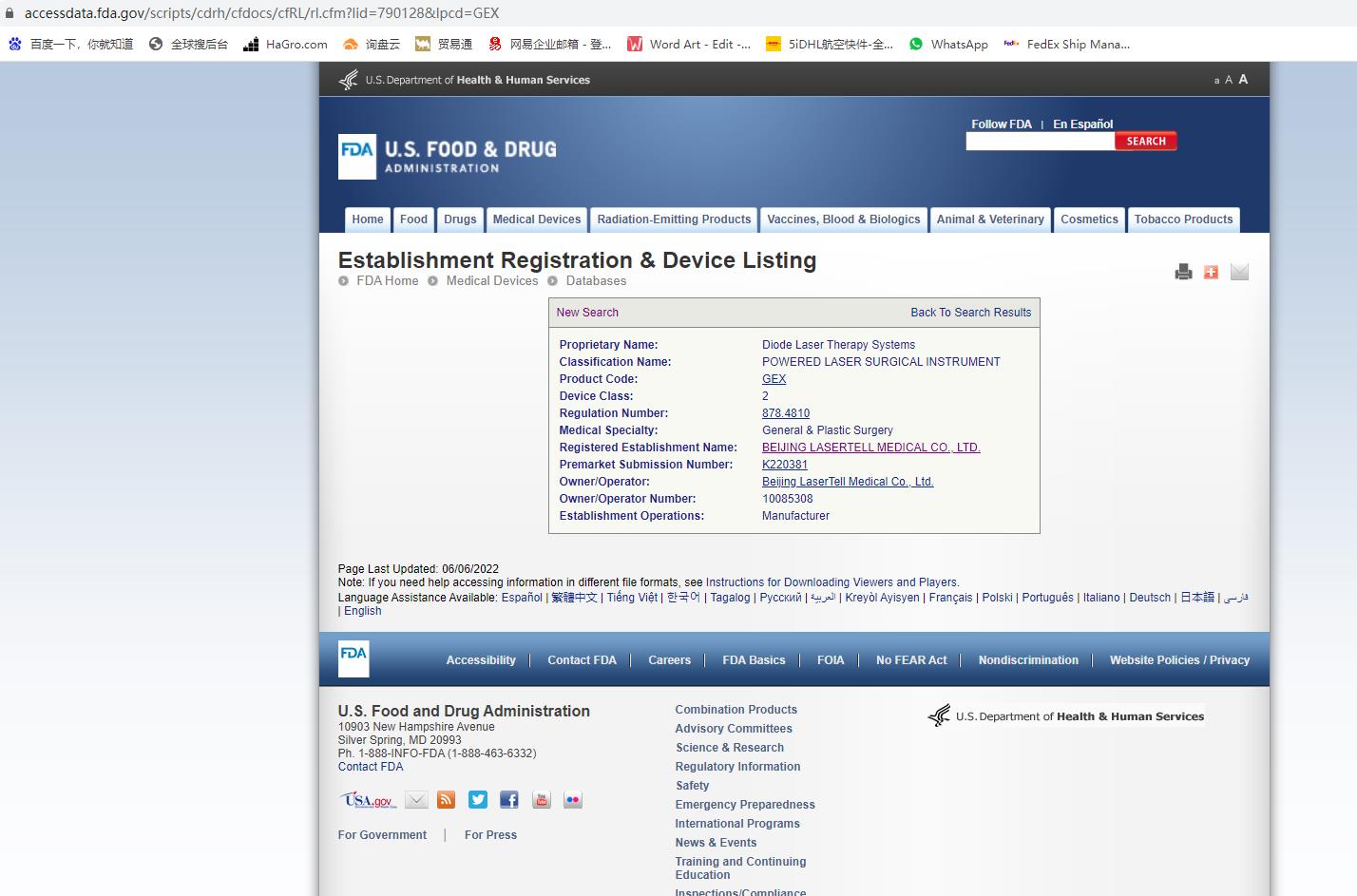Viewport: 1357px width, 896px height.
Task: Open BEIJING LASERTELL MEDICAL CO., LTD. establishment link
Action: pos(871,448)
